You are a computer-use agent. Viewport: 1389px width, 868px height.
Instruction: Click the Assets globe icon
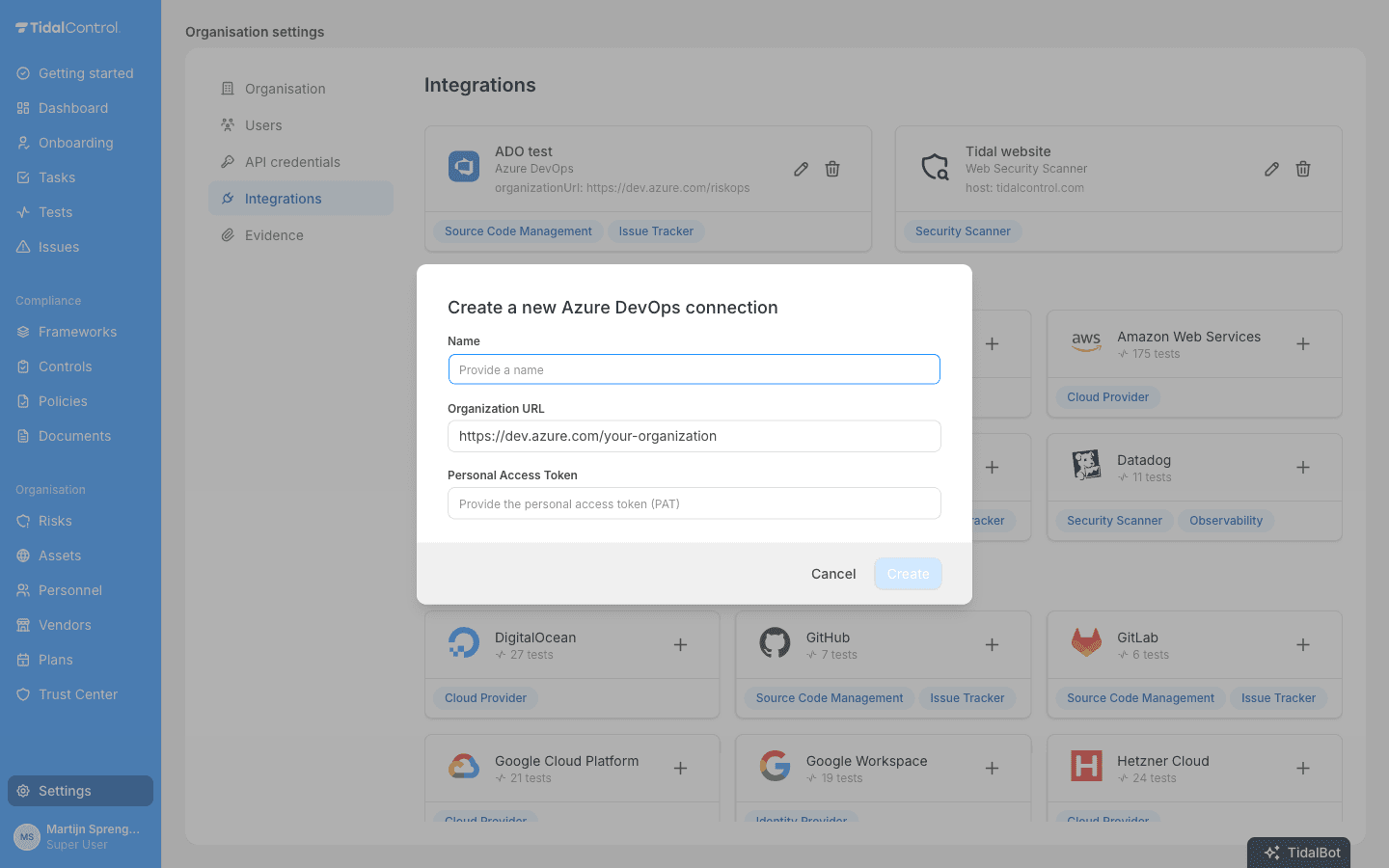pos(23,556)
